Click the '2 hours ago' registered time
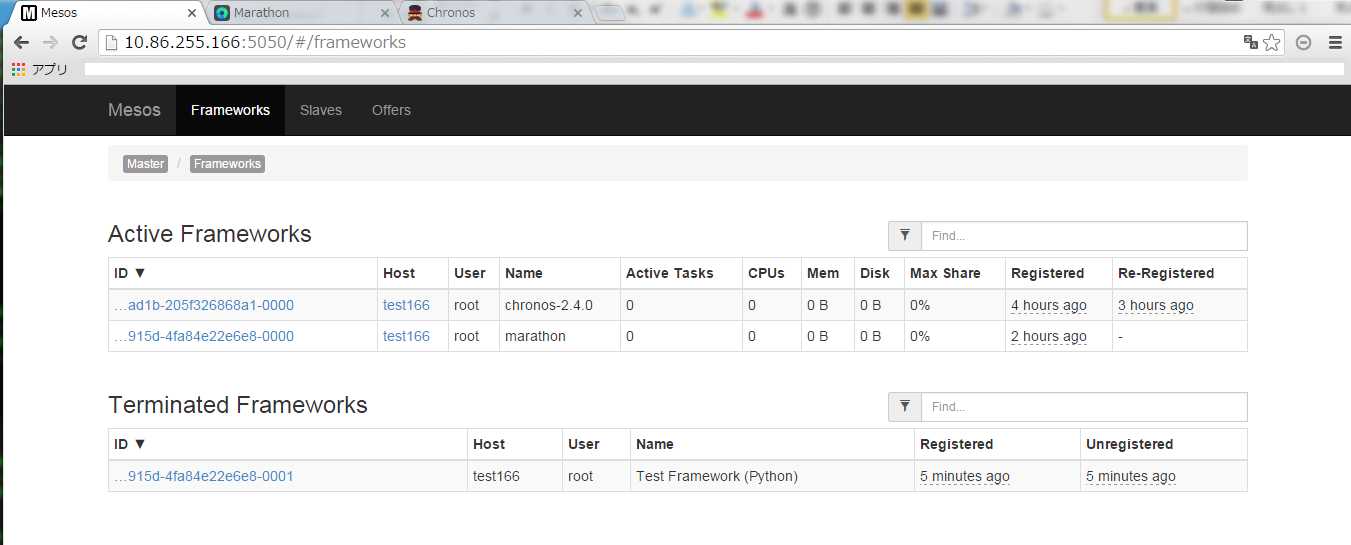The width and height of the screenshot is (1351, 545). click(x=1049, y=337)
